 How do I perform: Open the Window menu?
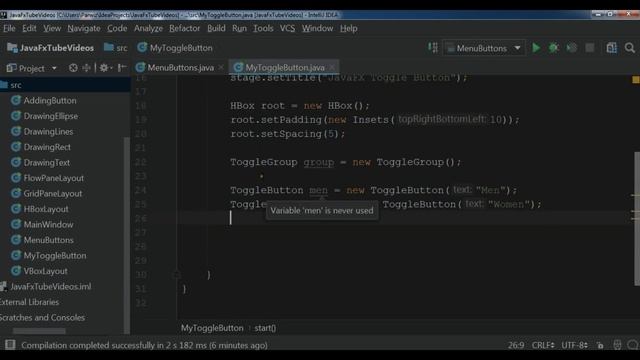pyautogui.click(x=318, y=28)
